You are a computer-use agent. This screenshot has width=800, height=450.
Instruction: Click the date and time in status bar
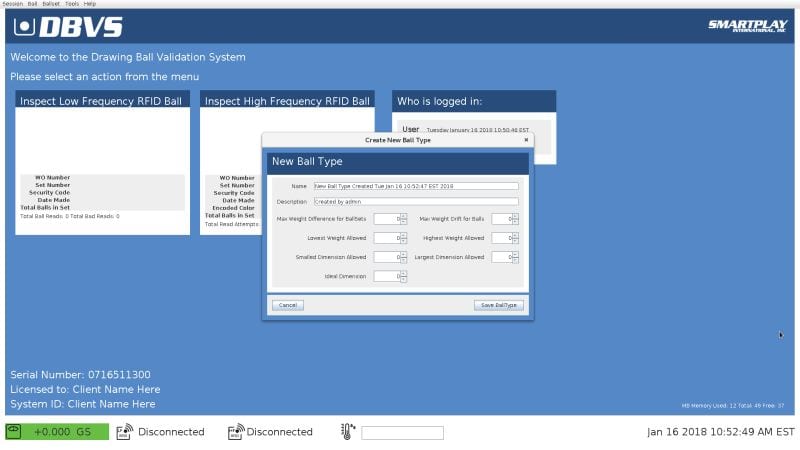[720, 432]
